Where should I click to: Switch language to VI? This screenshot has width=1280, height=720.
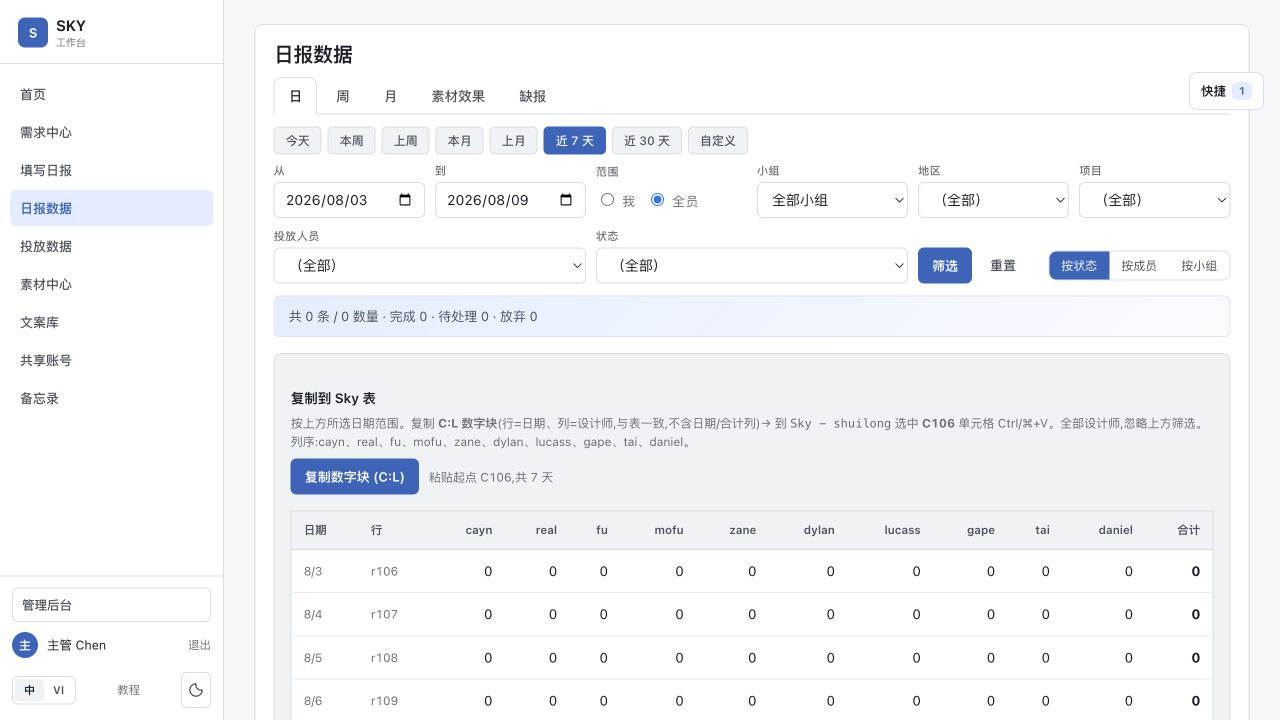pyautogui.click(x=58, y=690)
